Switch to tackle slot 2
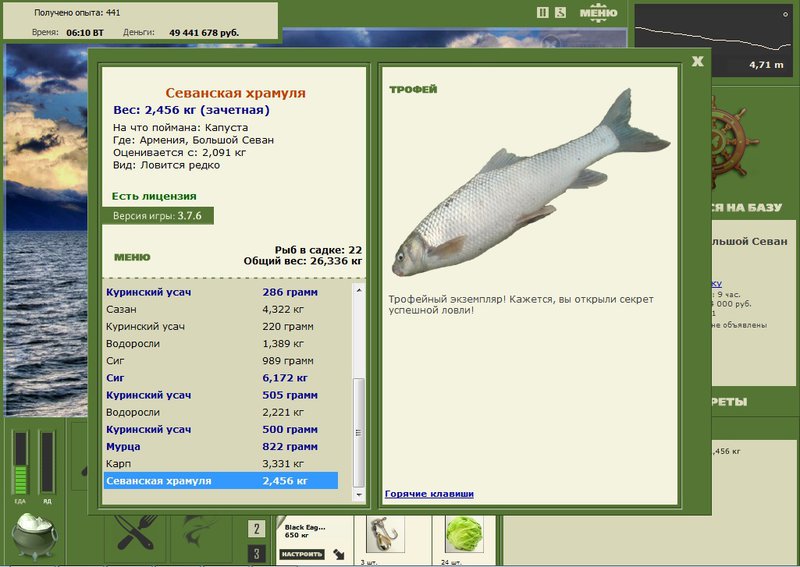Viewport: 800px width, 567px height. click(x=257, y=529)
